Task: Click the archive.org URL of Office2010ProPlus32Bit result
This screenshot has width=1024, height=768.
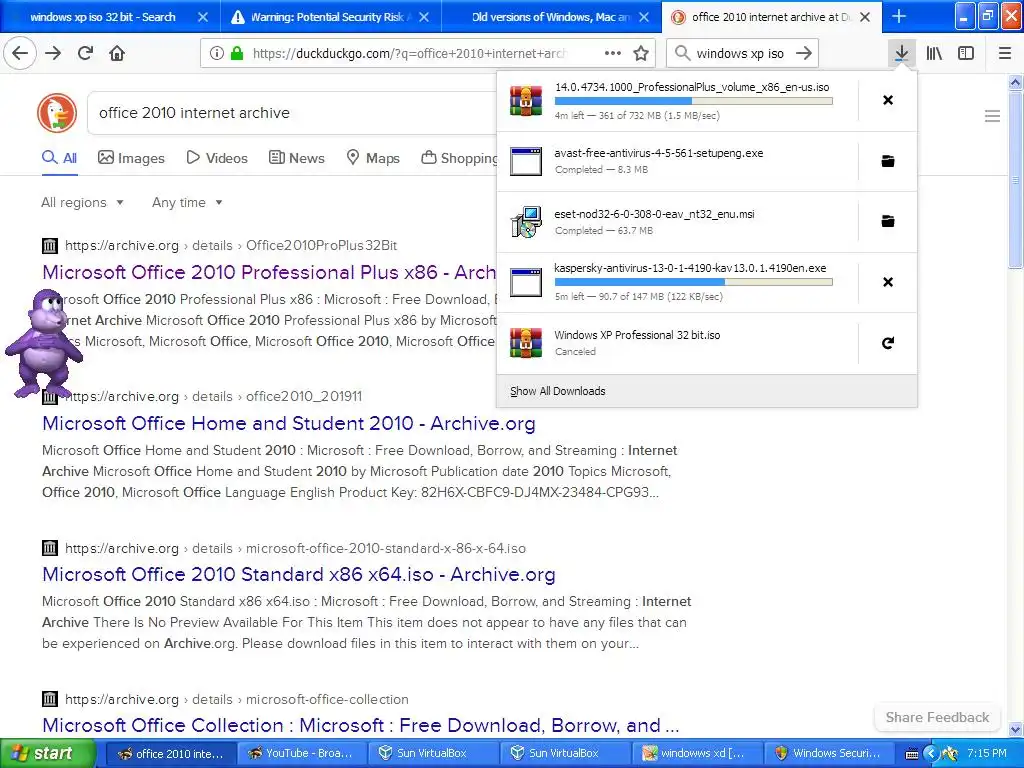Action: [x=231, y=246]
